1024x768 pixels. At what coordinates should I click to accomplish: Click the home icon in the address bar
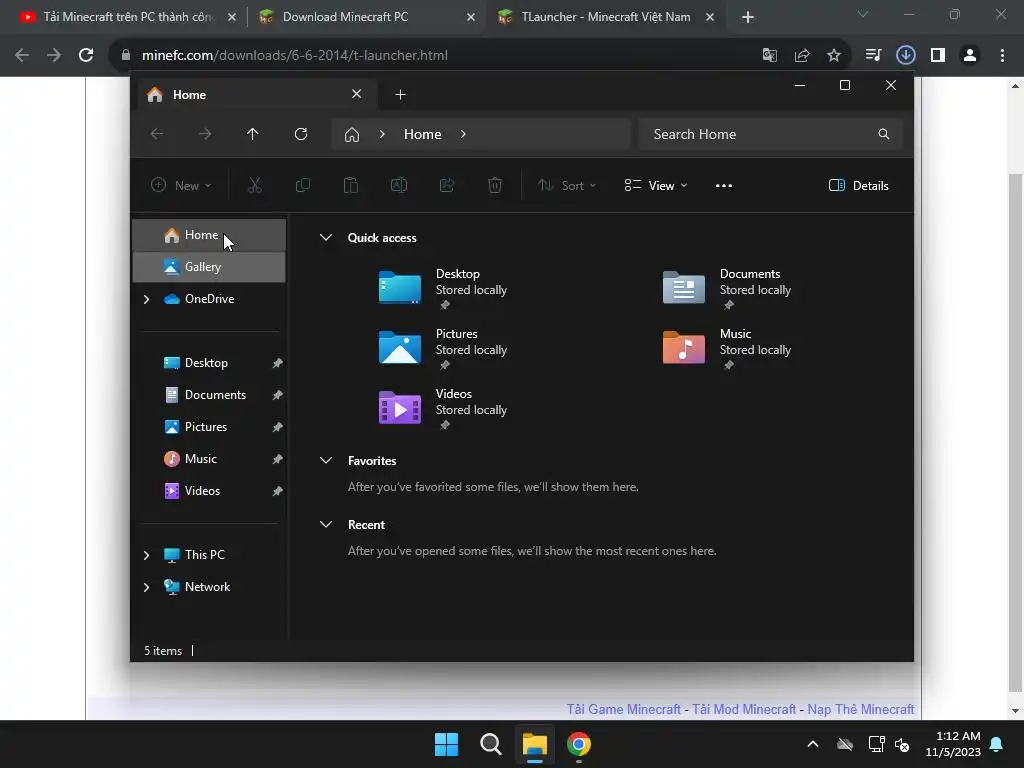pos(352,135)
